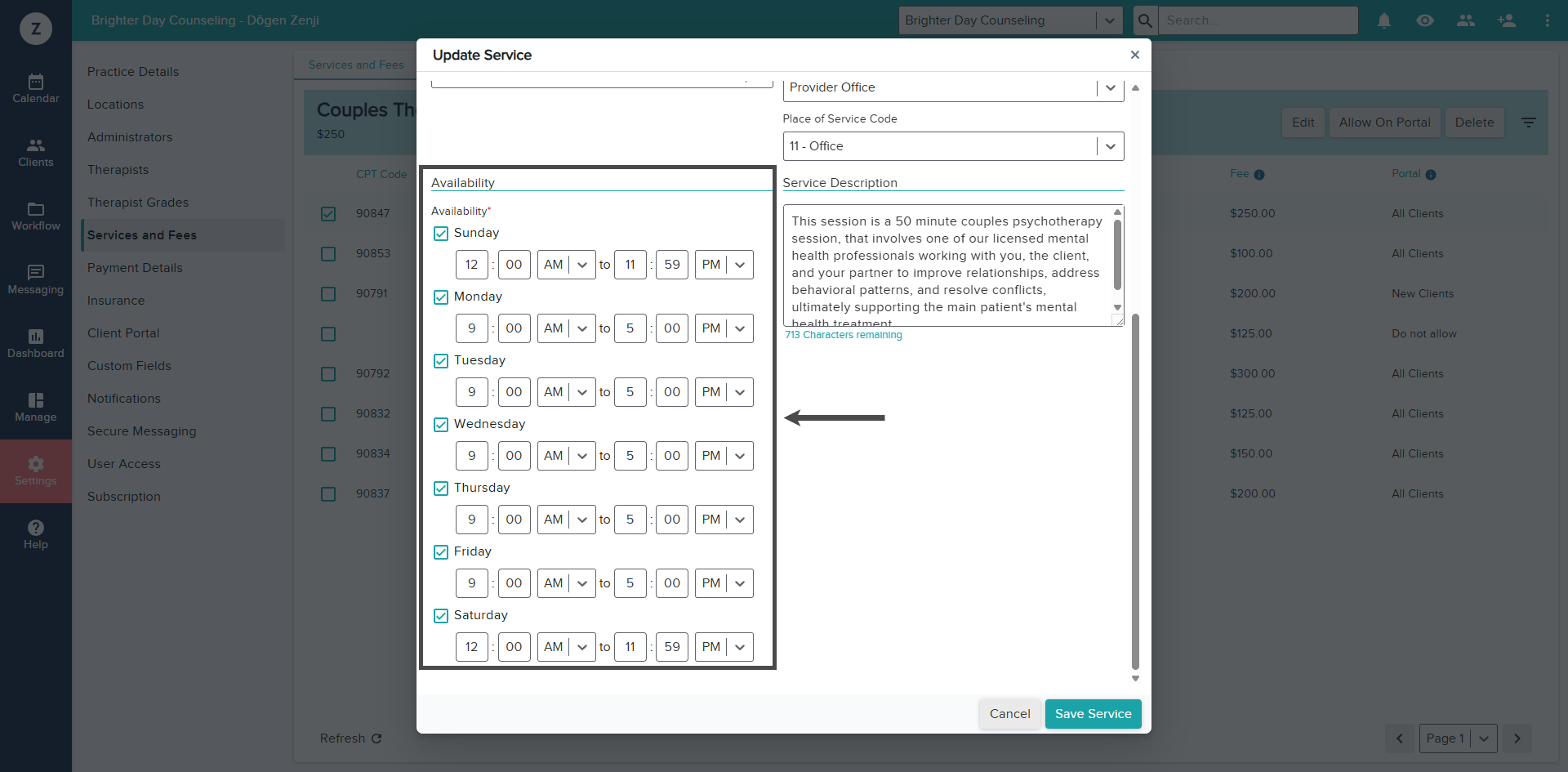Click the Service Description text area
The image size is (1568, 772).
[x=953, y=266]
